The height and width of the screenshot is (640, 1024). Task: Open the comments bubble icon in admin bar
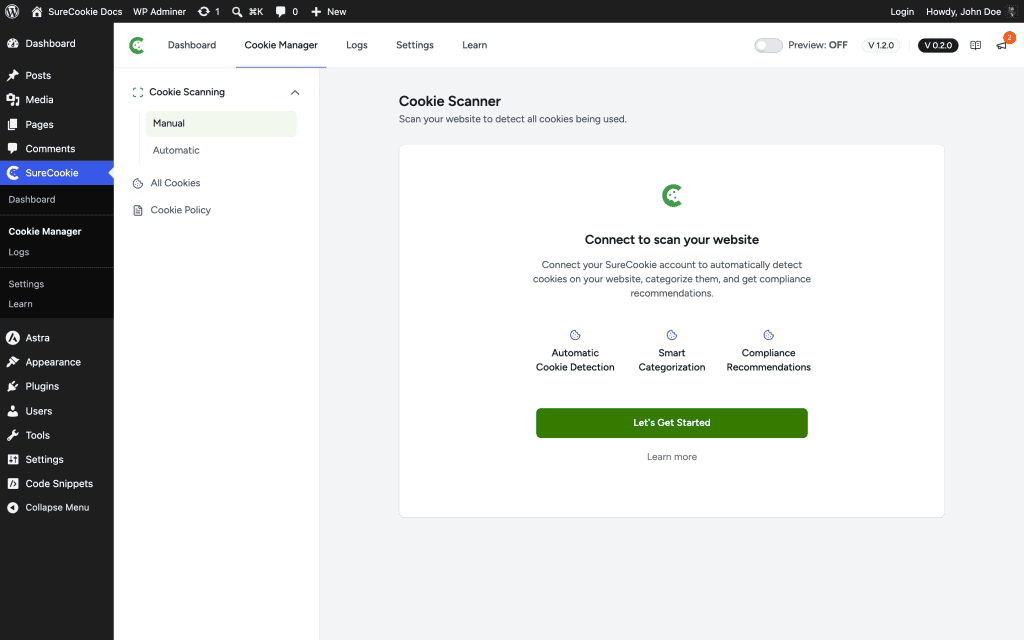point(281,11)
